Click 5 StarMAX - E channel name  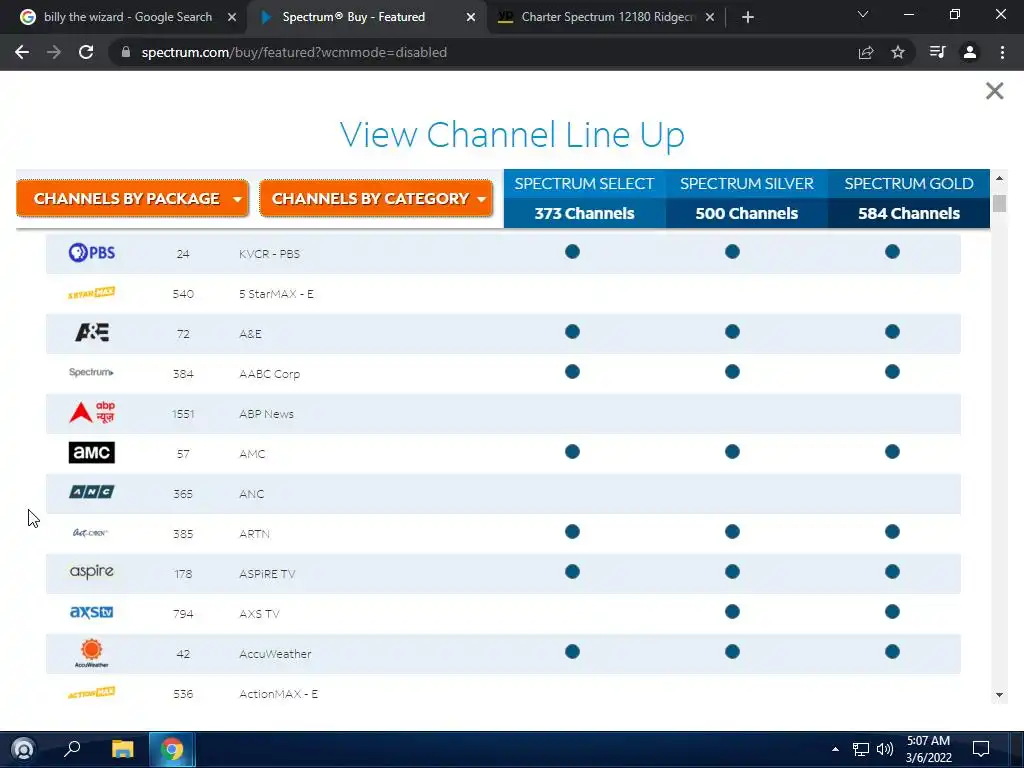click(276, 294)
